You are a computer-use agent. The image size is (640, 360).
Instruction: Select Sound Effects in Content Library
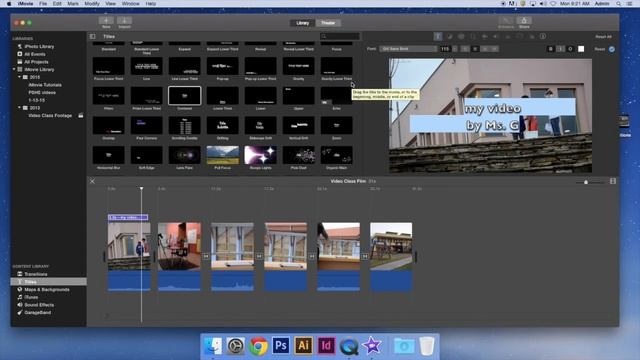pos(39,305)
